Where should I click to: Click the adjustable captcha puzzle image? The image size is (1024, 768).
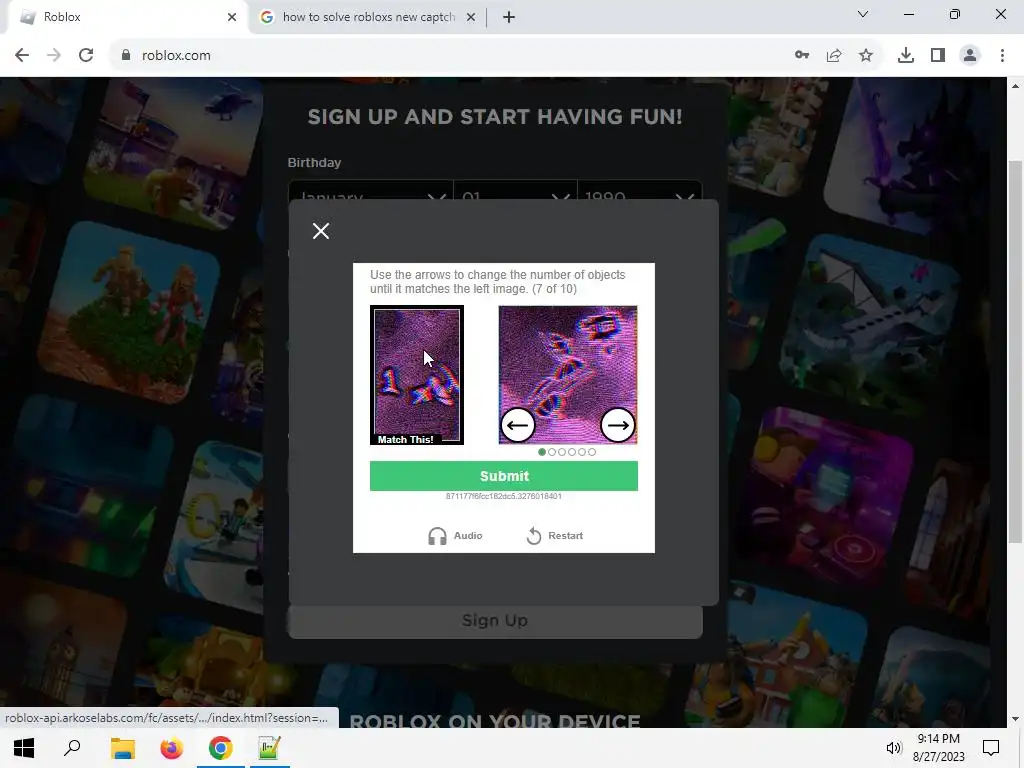568,375
